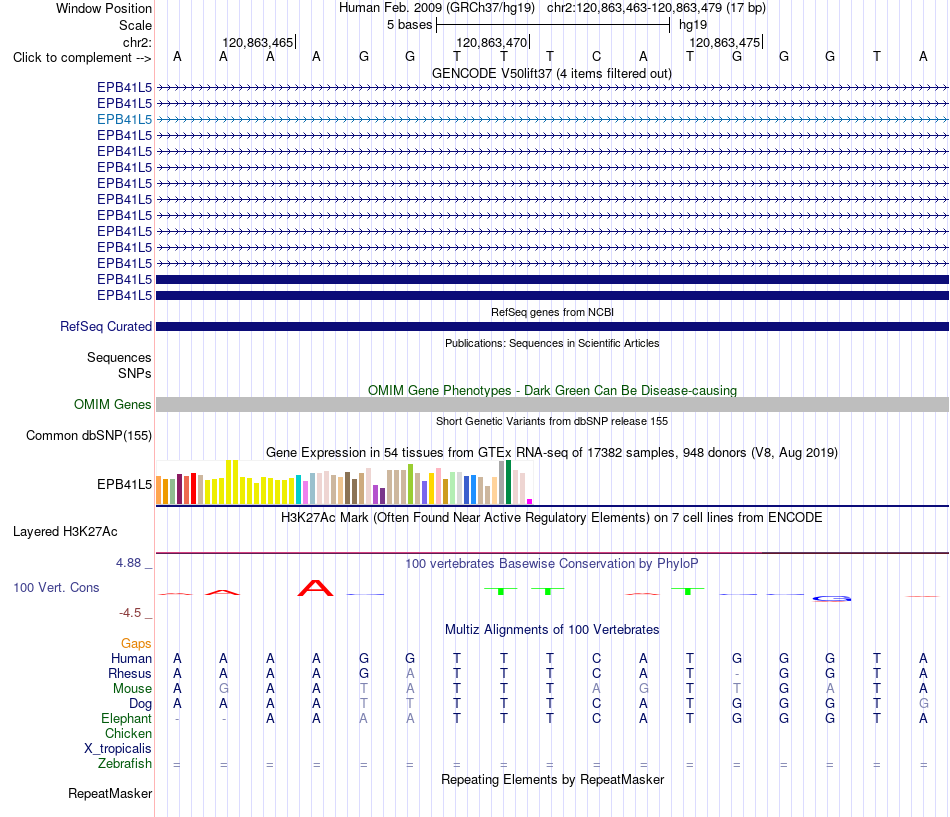Click the 'Human' alignment row label
Viewport: 950px width, 817px height.
131,659
